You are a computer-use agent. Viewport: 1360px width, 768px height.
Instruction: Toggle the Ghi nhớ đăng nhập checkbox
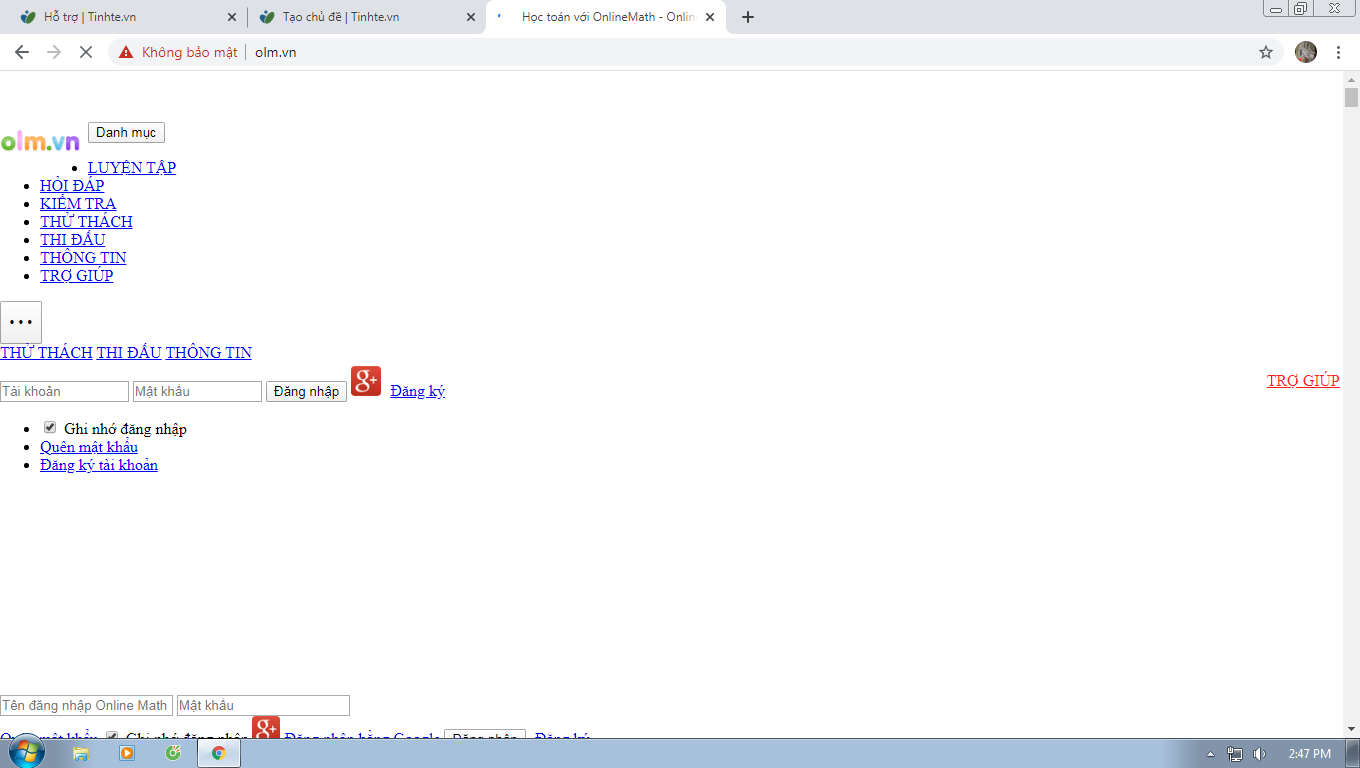tap(50, 428)
